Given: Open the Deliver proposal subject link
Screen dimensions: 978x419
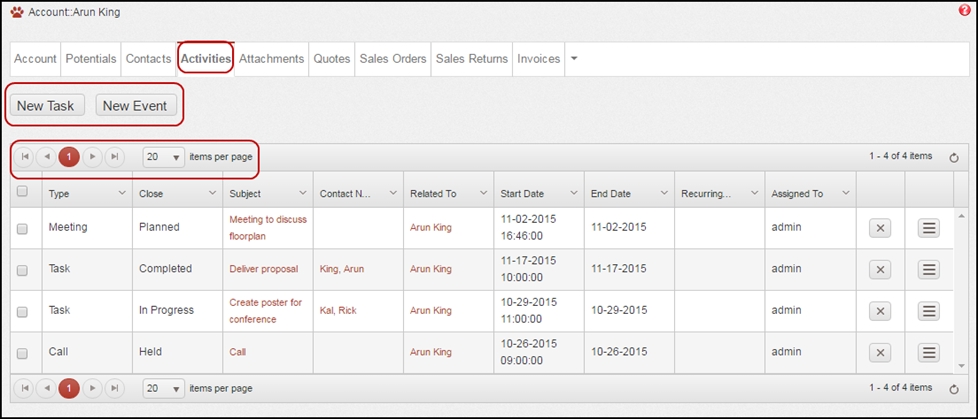Looking at the screenshot, I should point(264,269).
